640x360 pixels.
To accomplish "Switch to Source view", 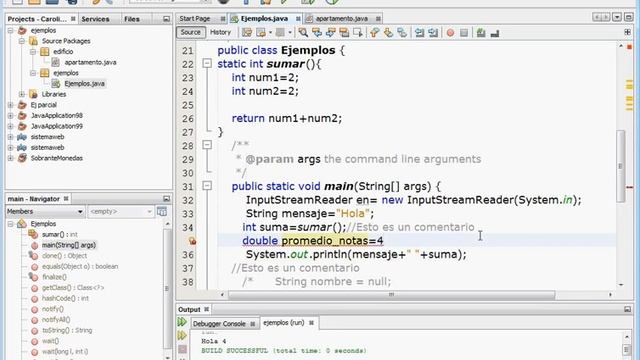I will 191,32.
